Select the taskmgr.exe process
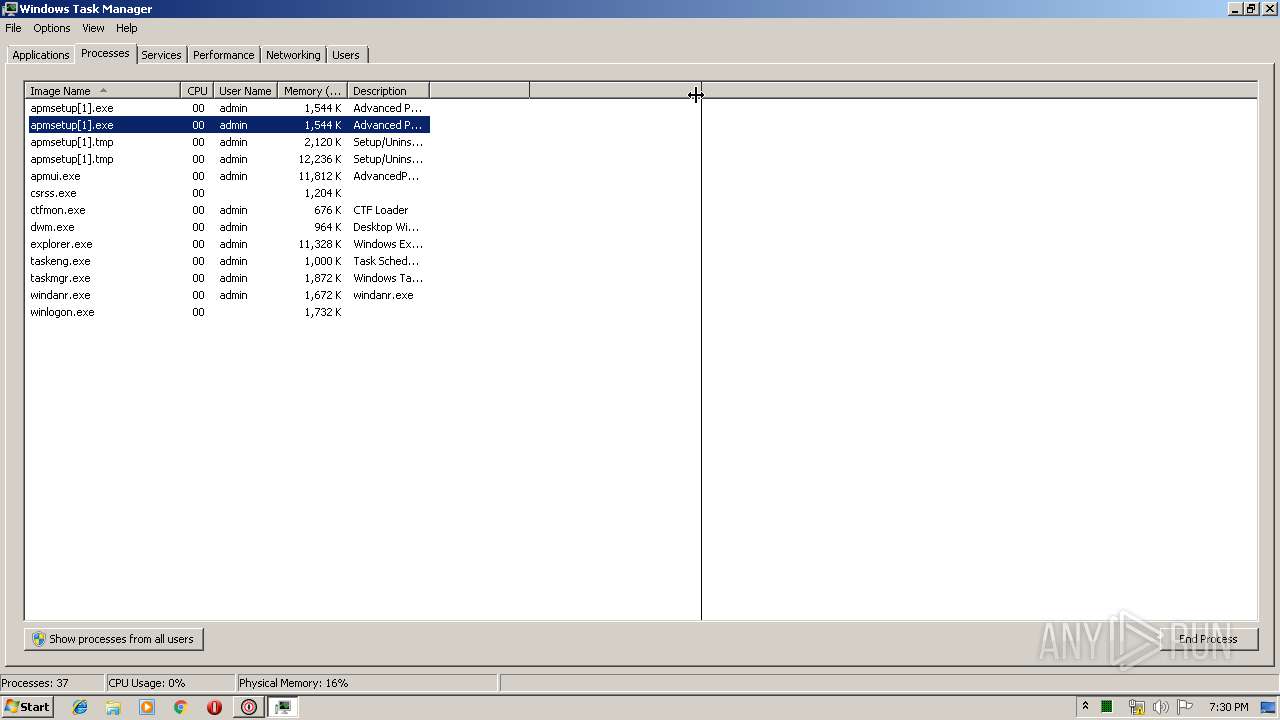1280x720 pixels. [229, 278]
